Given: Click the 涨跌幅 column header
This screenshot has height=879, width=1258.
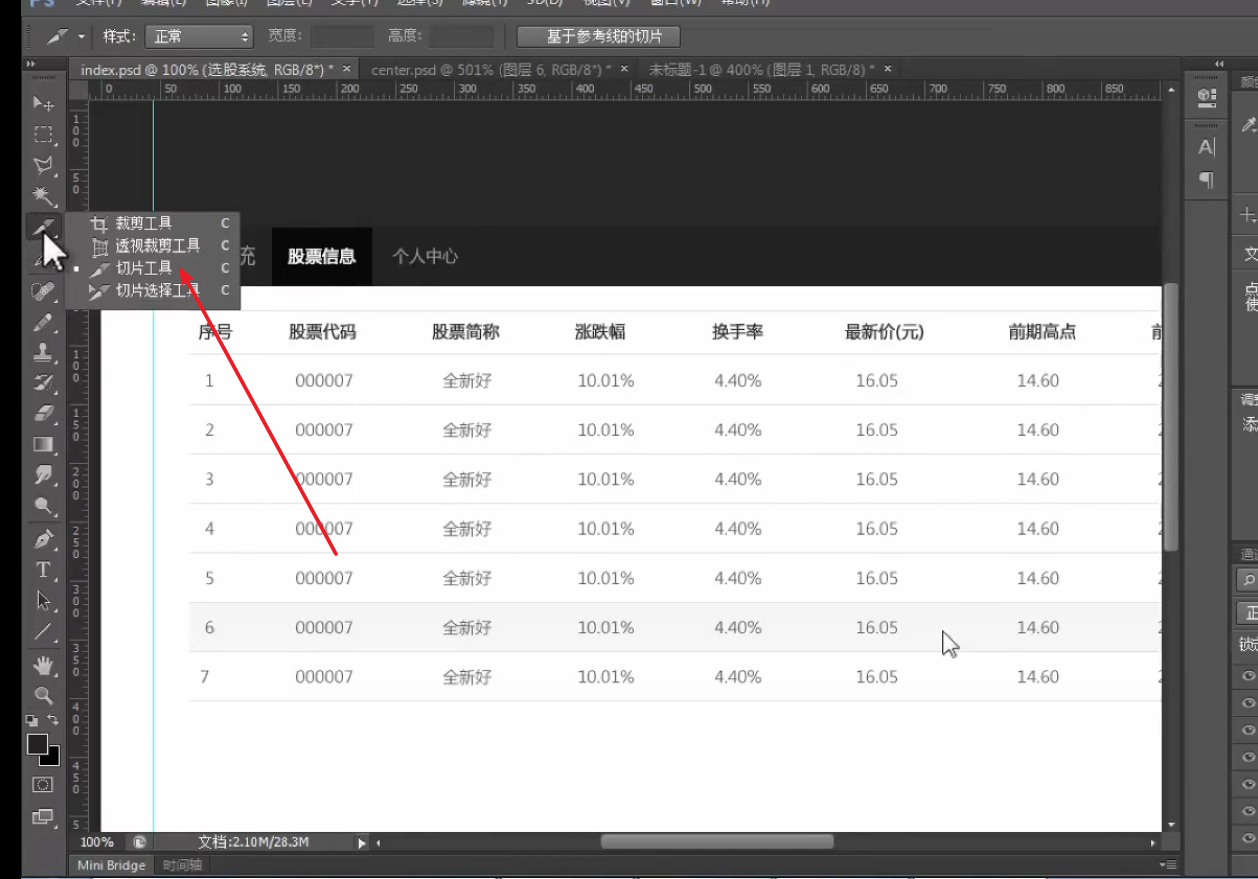Looking at the screenshot, I should (600, 332).
